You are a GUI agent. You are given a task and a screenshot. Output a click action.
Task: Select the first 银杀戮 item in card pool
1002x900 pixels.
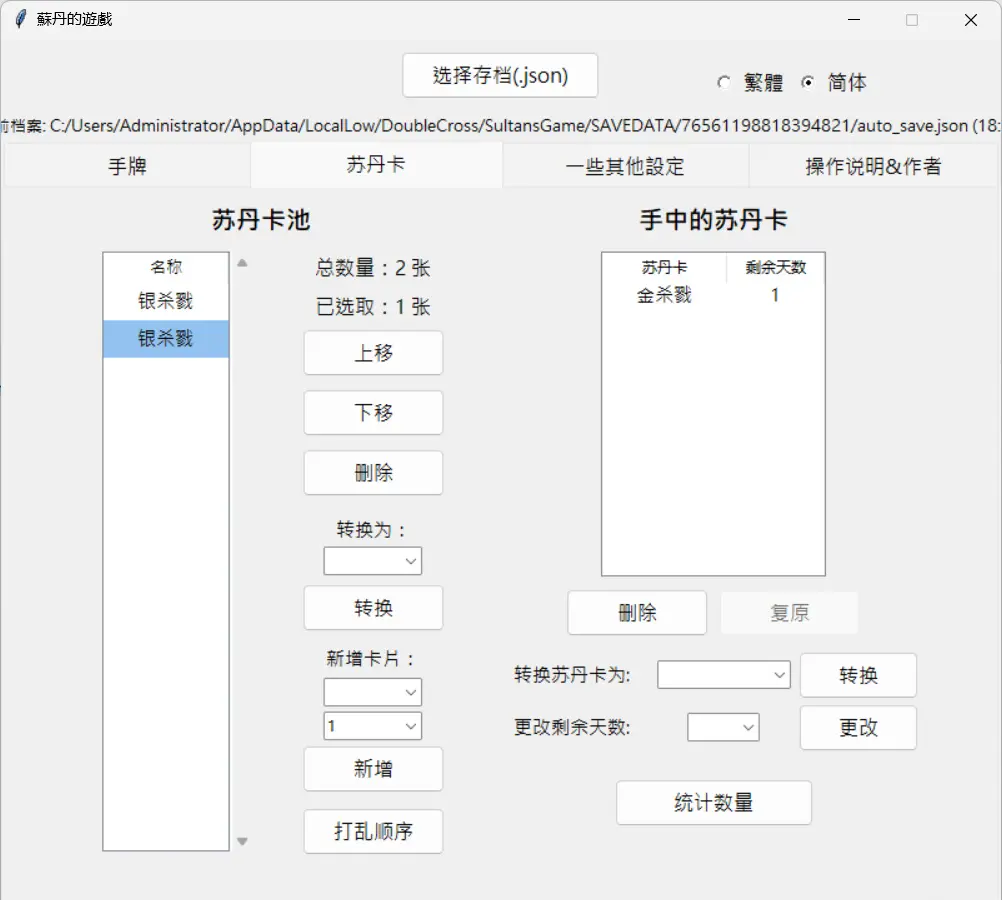166,301
